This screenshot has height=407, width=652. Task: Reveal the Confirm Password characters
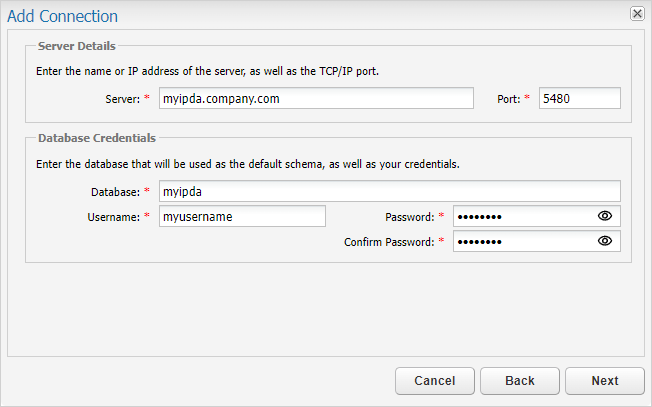point(604,241)
